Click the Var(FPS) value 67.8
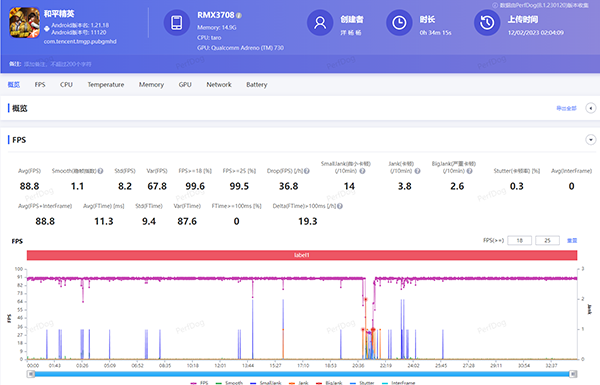The height and width of the screenshot is (385, 600). click(157, 186)
